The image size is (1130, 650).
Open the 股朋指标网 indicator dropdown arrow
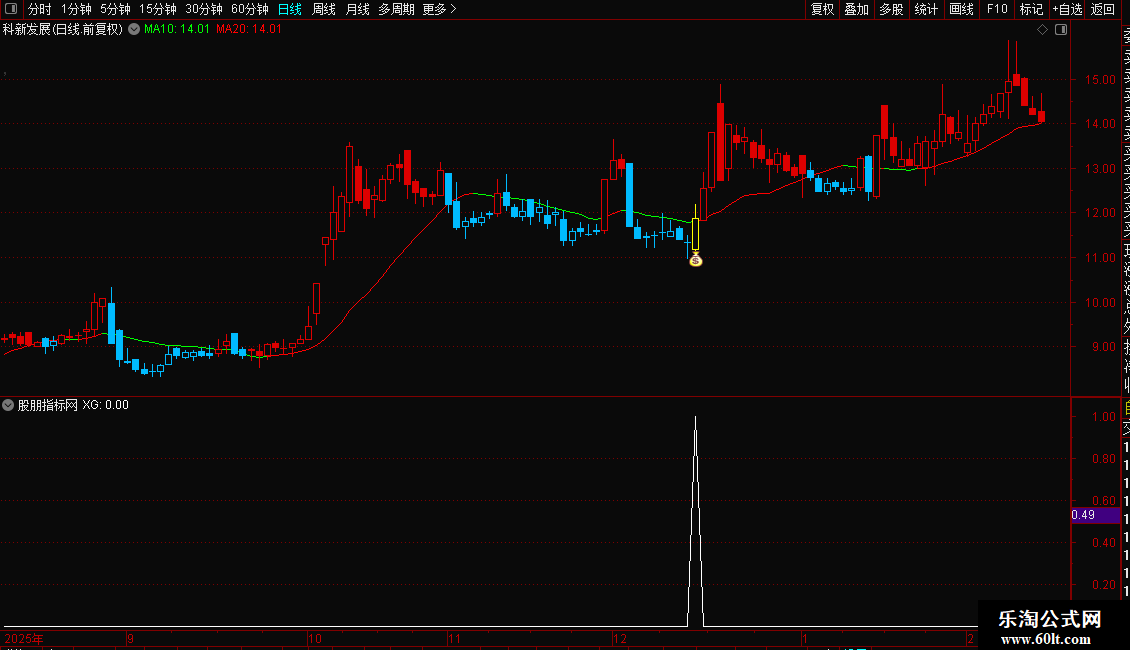(x=8, y=405)
